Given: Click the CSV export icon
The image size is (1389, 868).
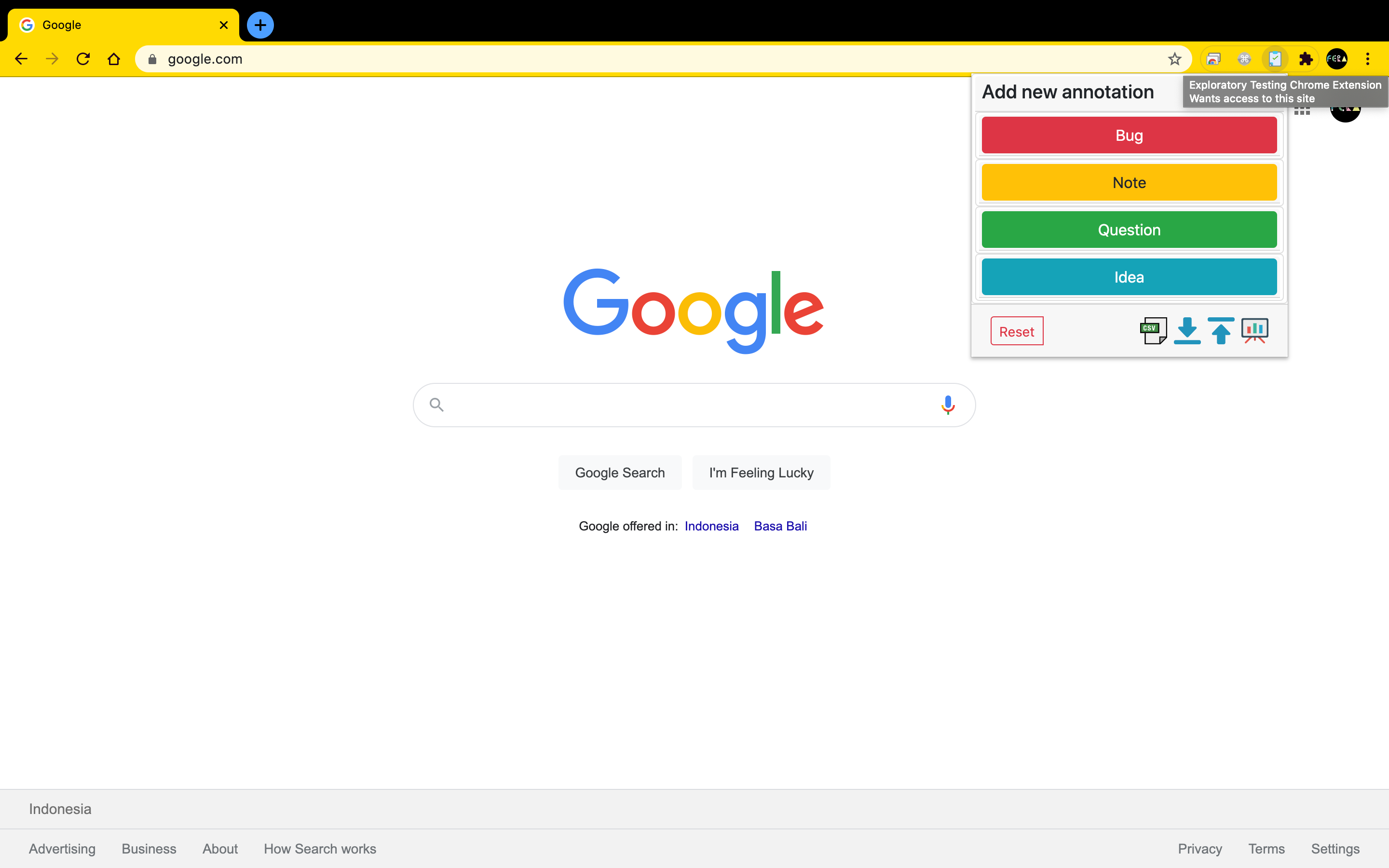Looking at the screenshot, I should coord(1153,331).
